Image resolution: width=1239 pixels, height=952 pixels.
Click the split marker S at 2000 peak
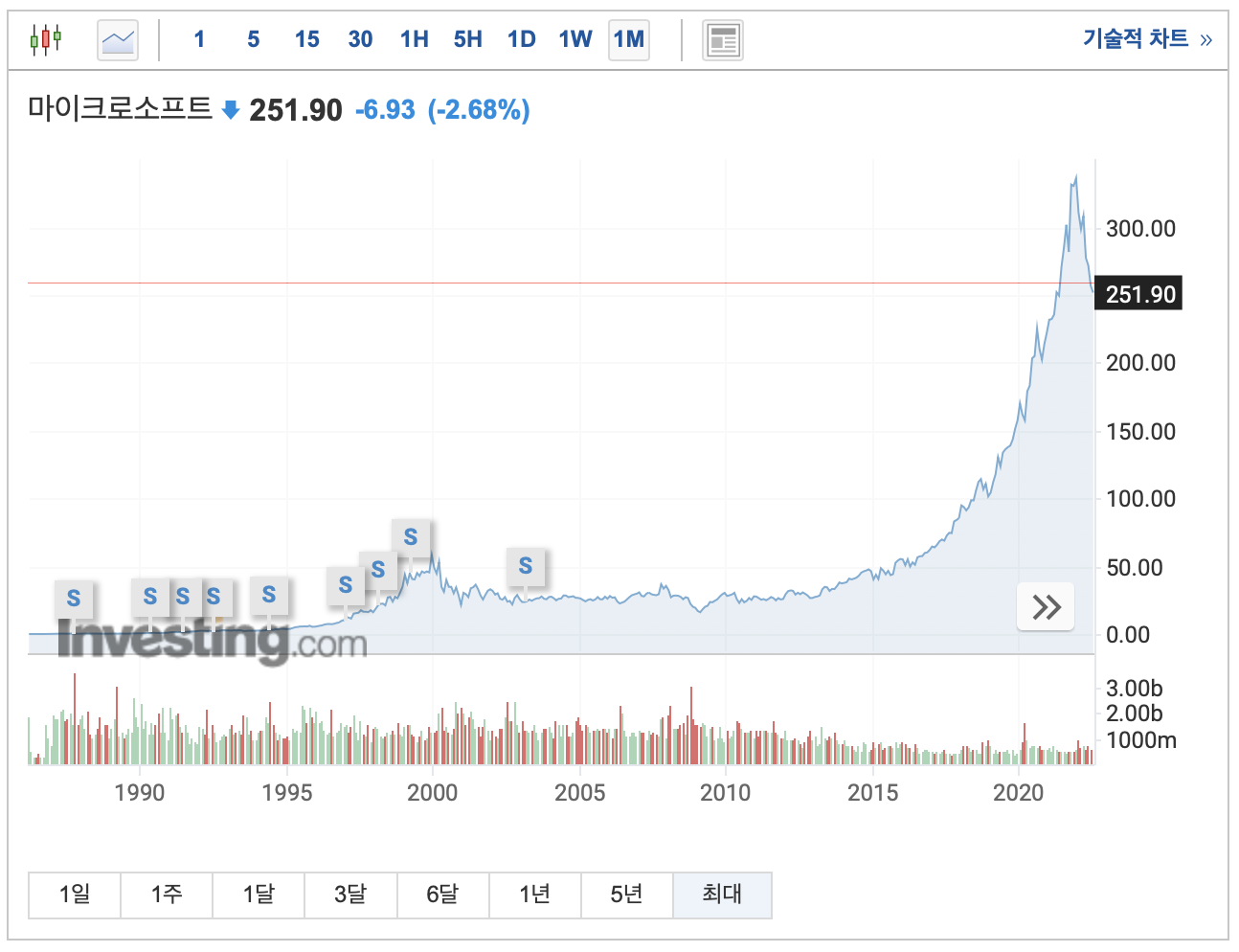(x=411, y=537)
